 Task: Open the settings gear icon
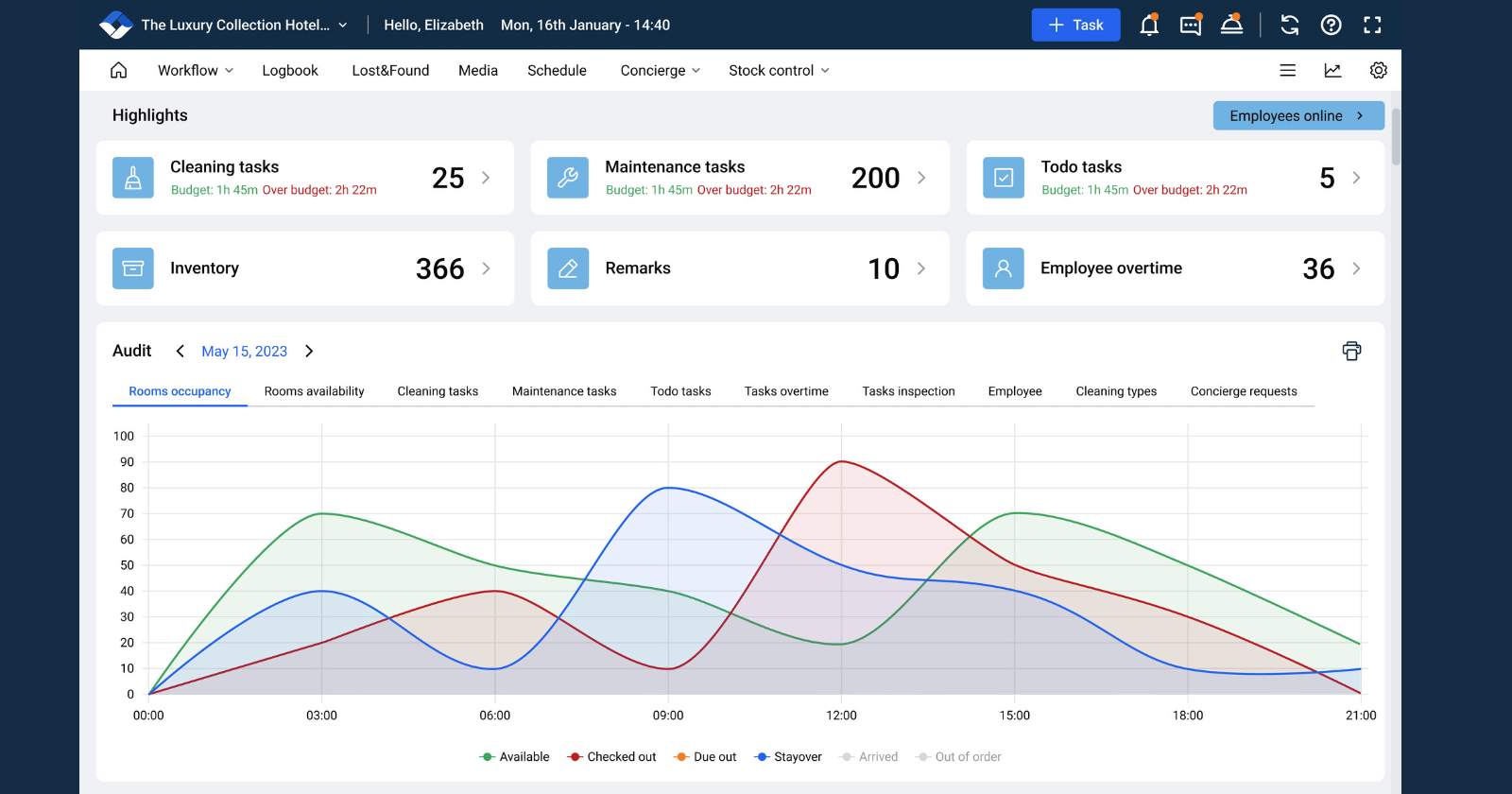pyautogui.click(x=1378, y=71)
